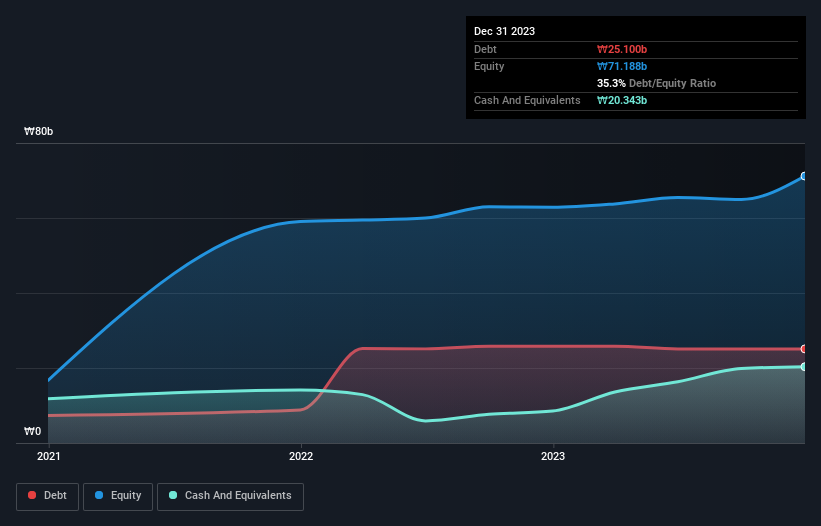Click the 2023 x-axis label
Viewport: 821px width, 526px height.
tap(553, 456)
